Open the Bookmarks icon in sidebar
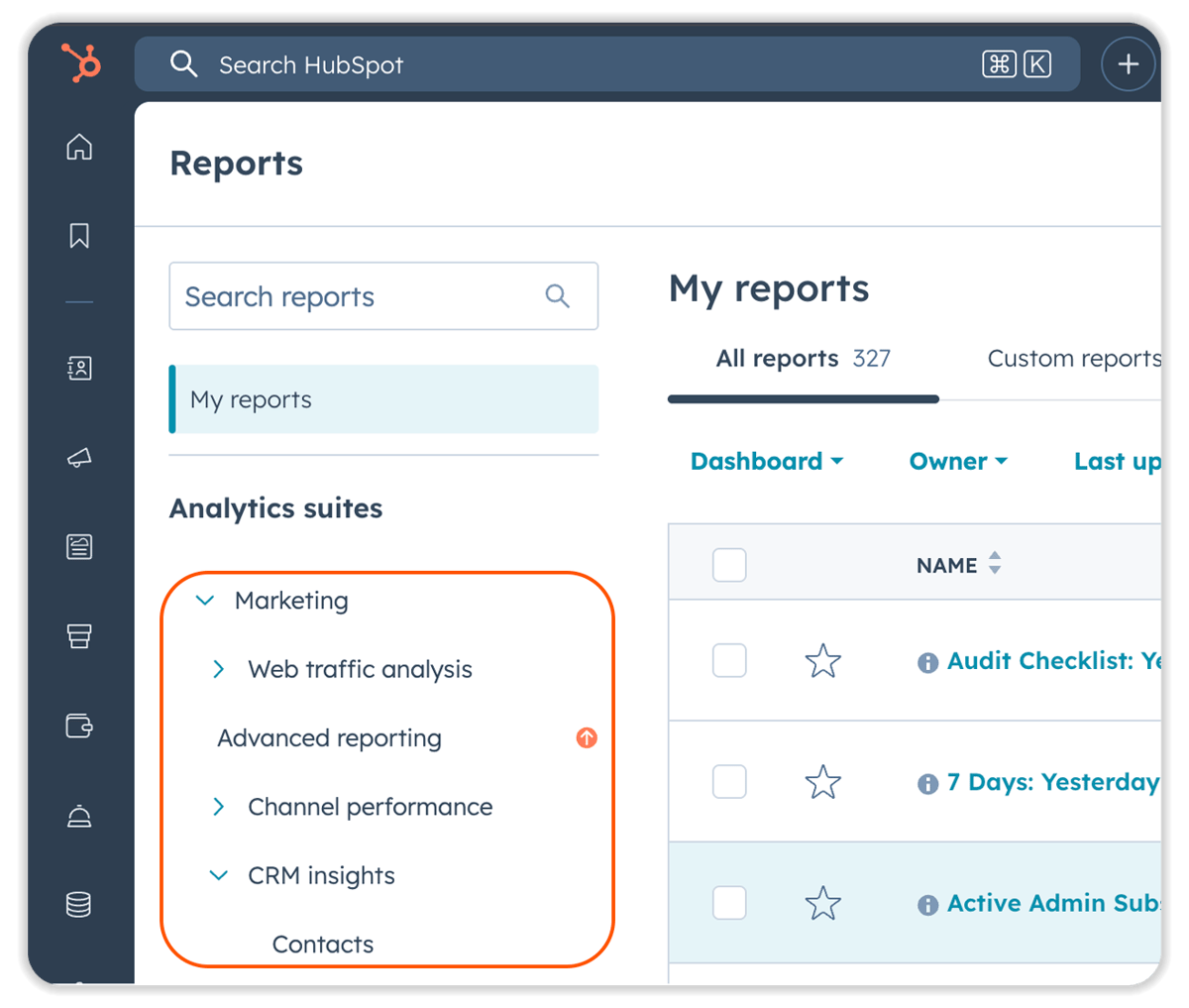Viewport: 1189px width, 1008px height. point(79,235)
